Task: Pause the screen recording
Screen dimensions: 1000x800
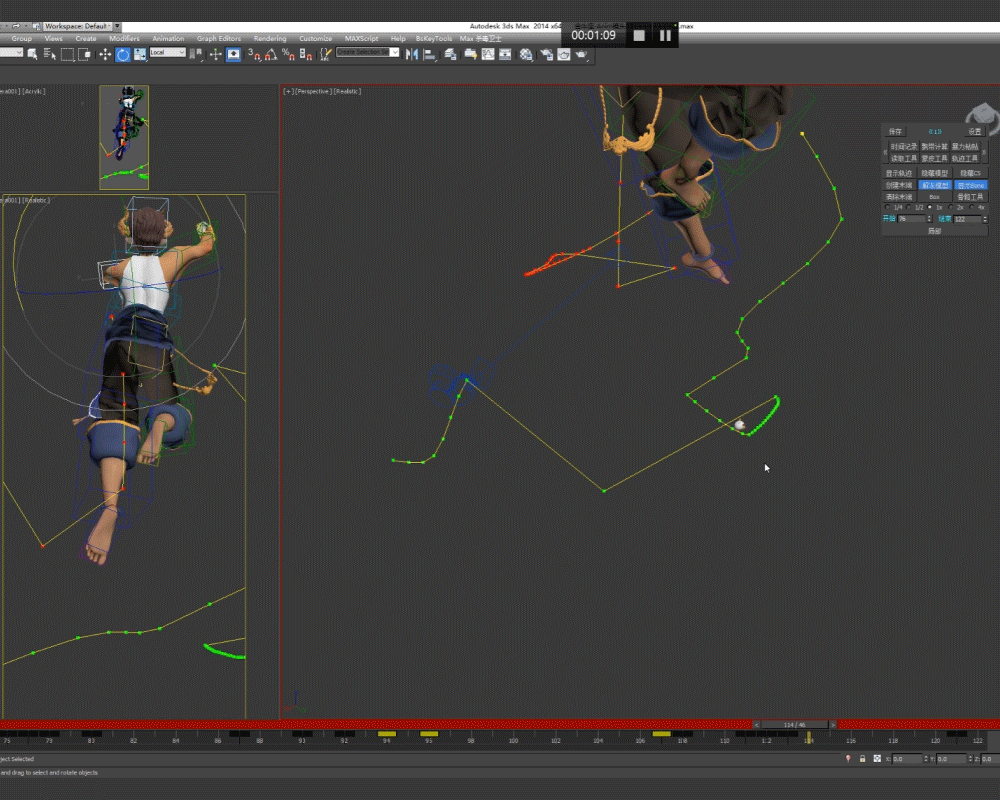Action: (x=665, y=36)
